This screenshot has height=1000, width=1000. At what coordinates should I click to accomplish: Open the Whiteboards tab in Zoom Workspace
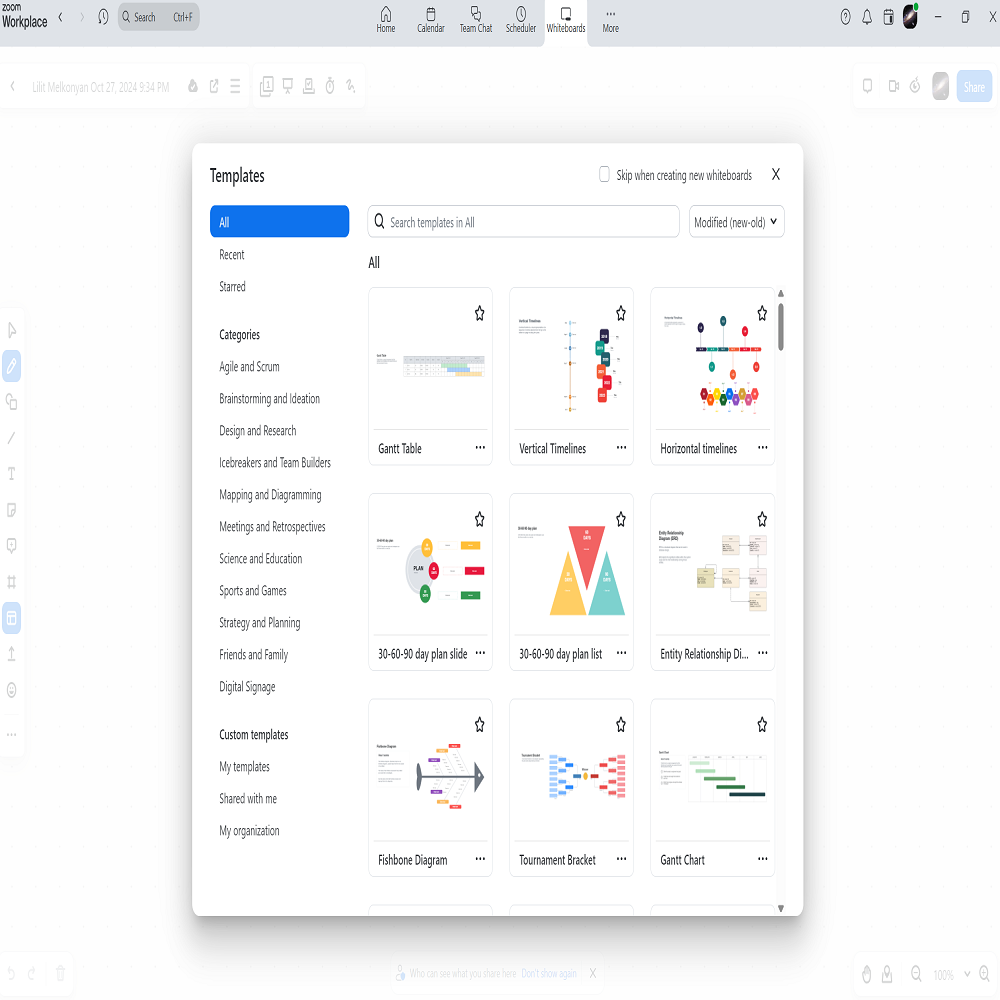tap(565, 20)
